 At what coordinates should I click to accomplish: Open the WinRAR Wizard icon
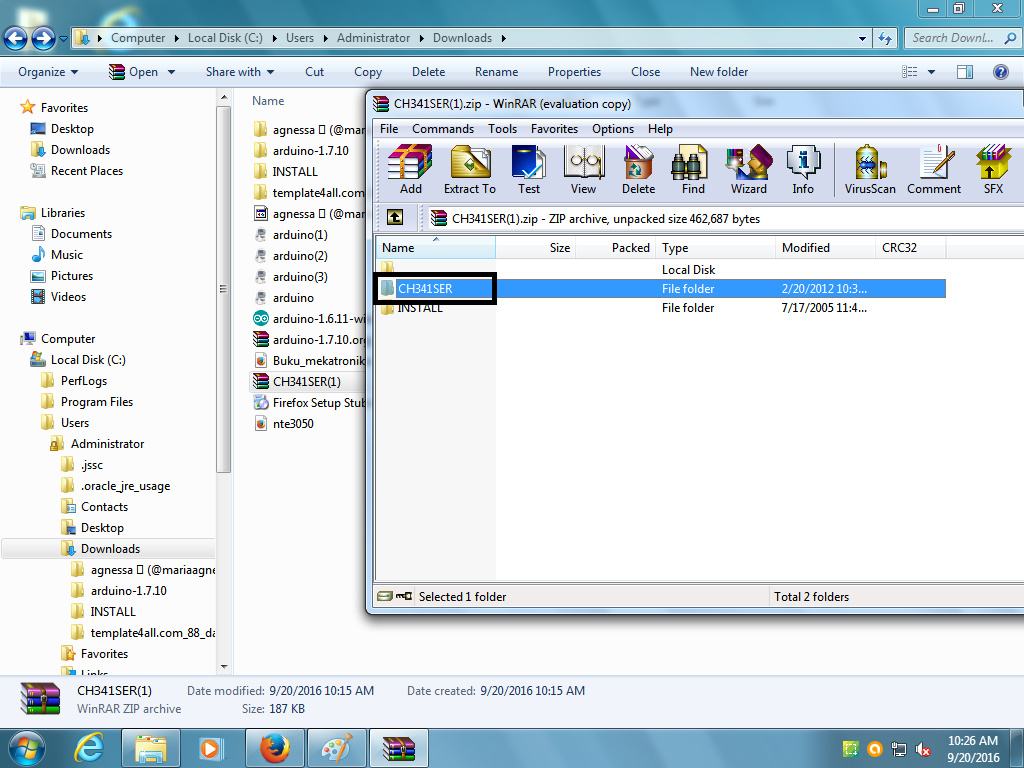[x=748, y=169]
